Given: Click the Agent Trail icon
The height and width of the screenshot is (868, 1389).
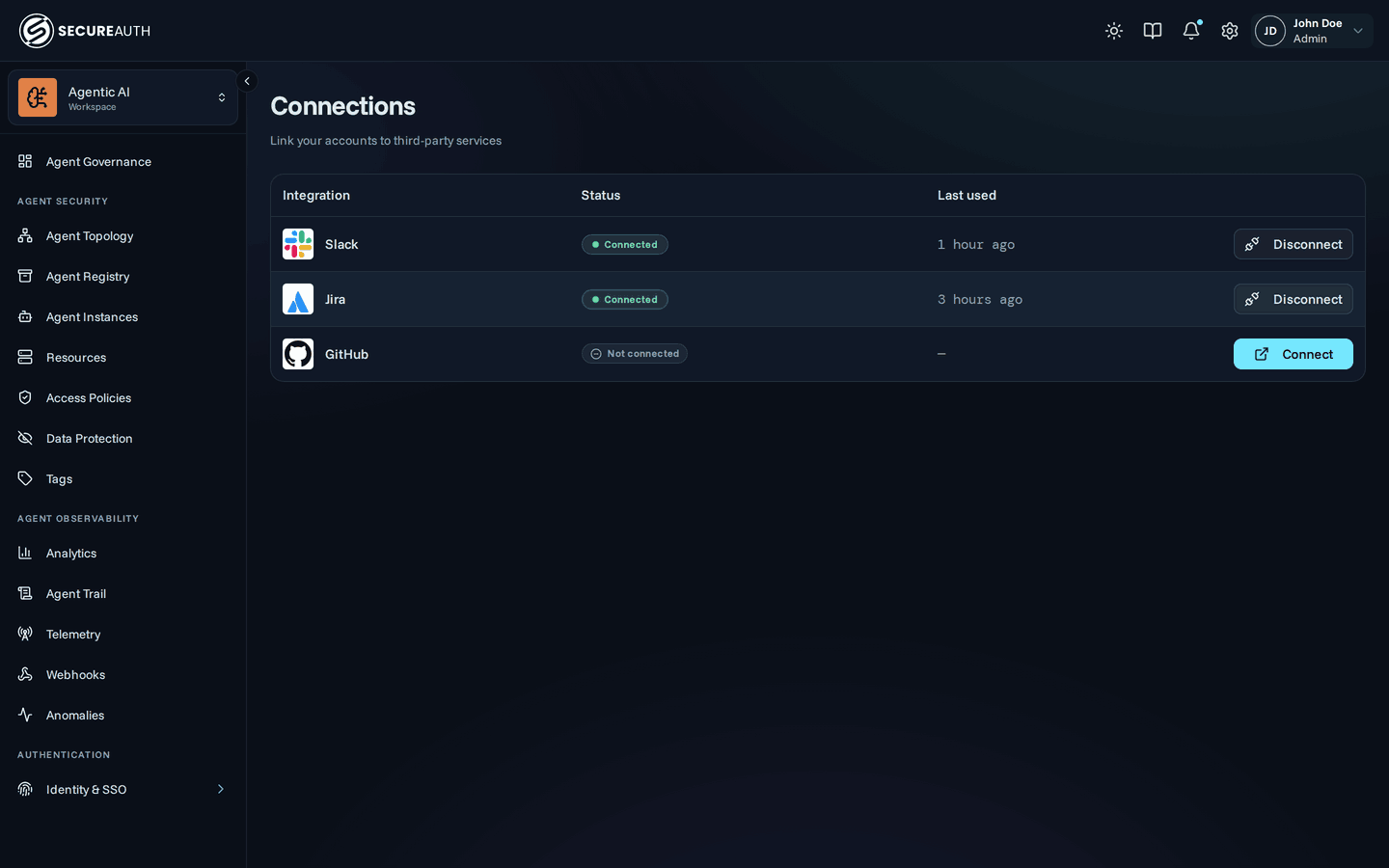Looking at the screenshot, I should (25, 593).
